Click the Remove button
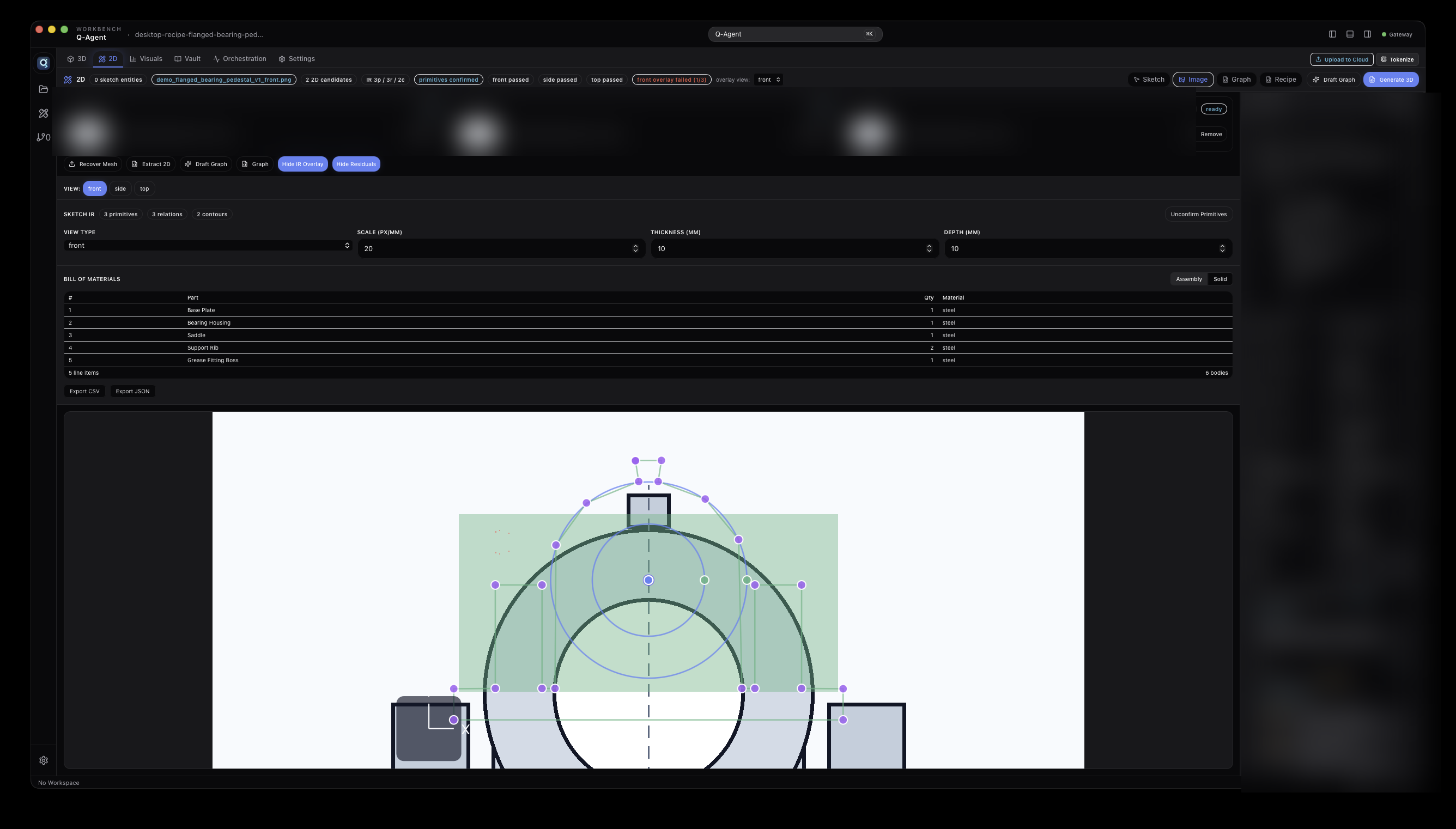This screenshot has height=829, width=1456. (1211, 135)
